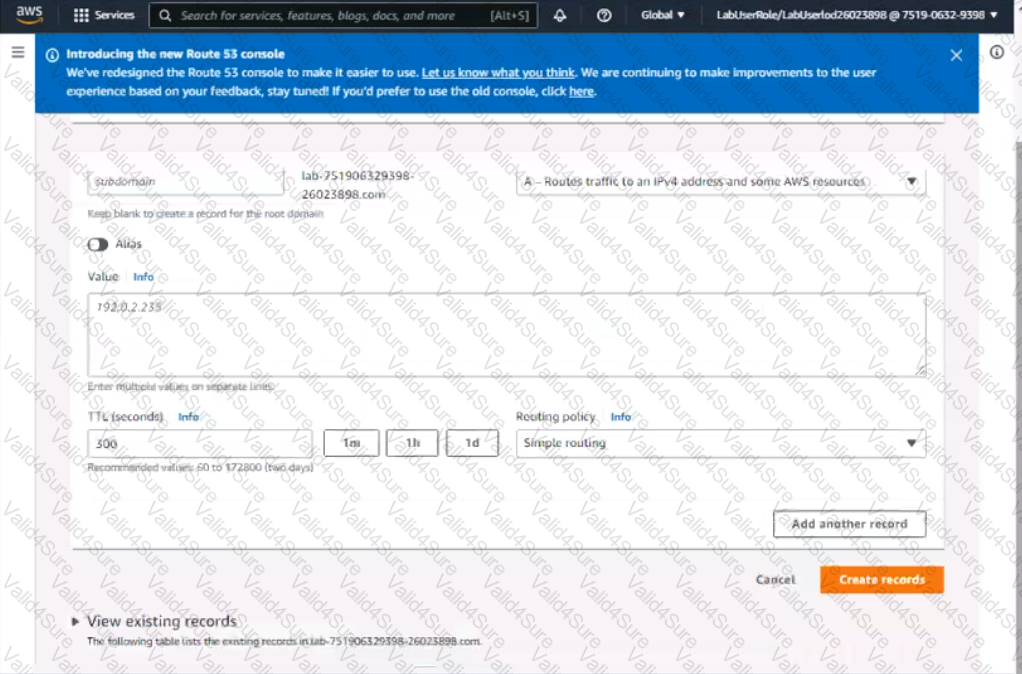
Task: Click the AWS logo home icon
Action: 30,15
